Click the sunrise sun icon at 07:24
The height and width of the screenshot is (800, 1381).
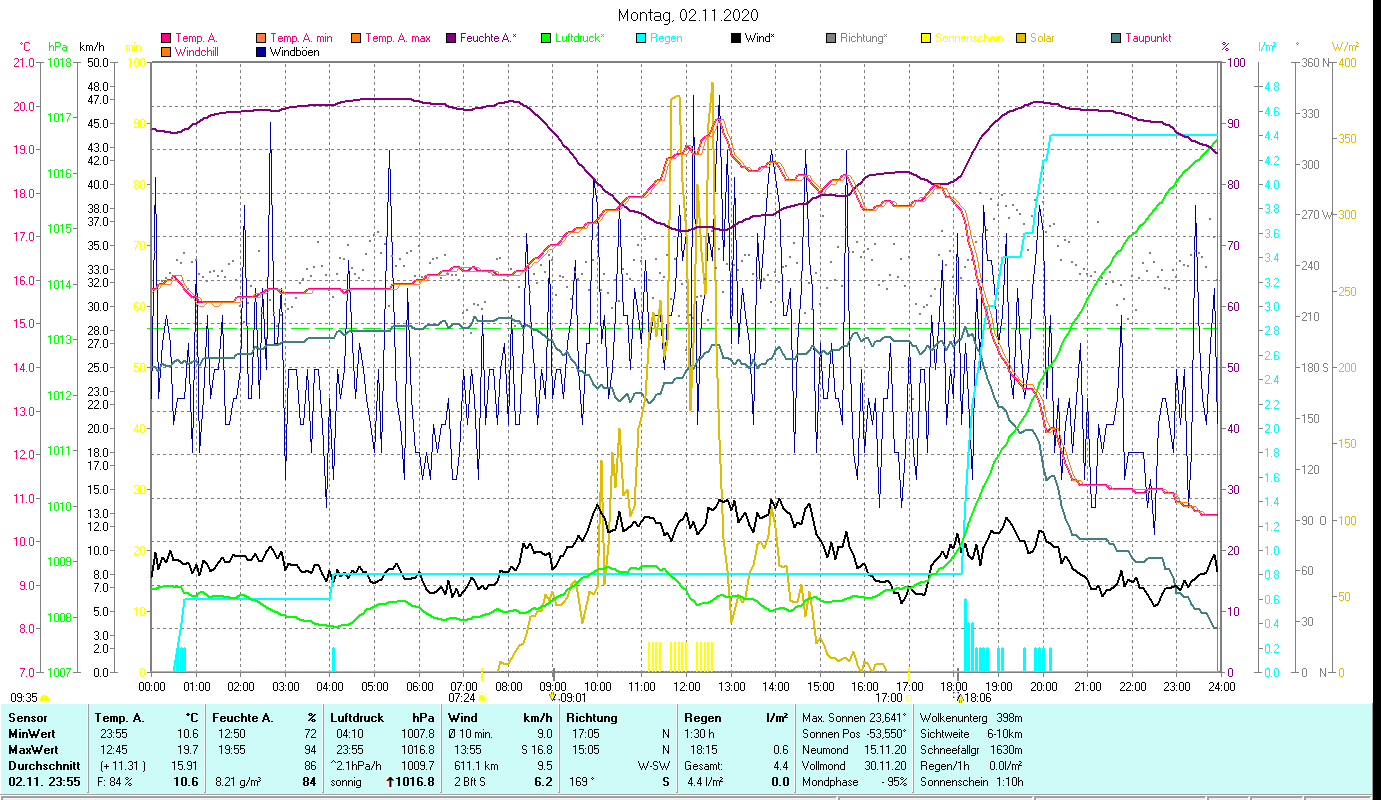coord(482,698)
